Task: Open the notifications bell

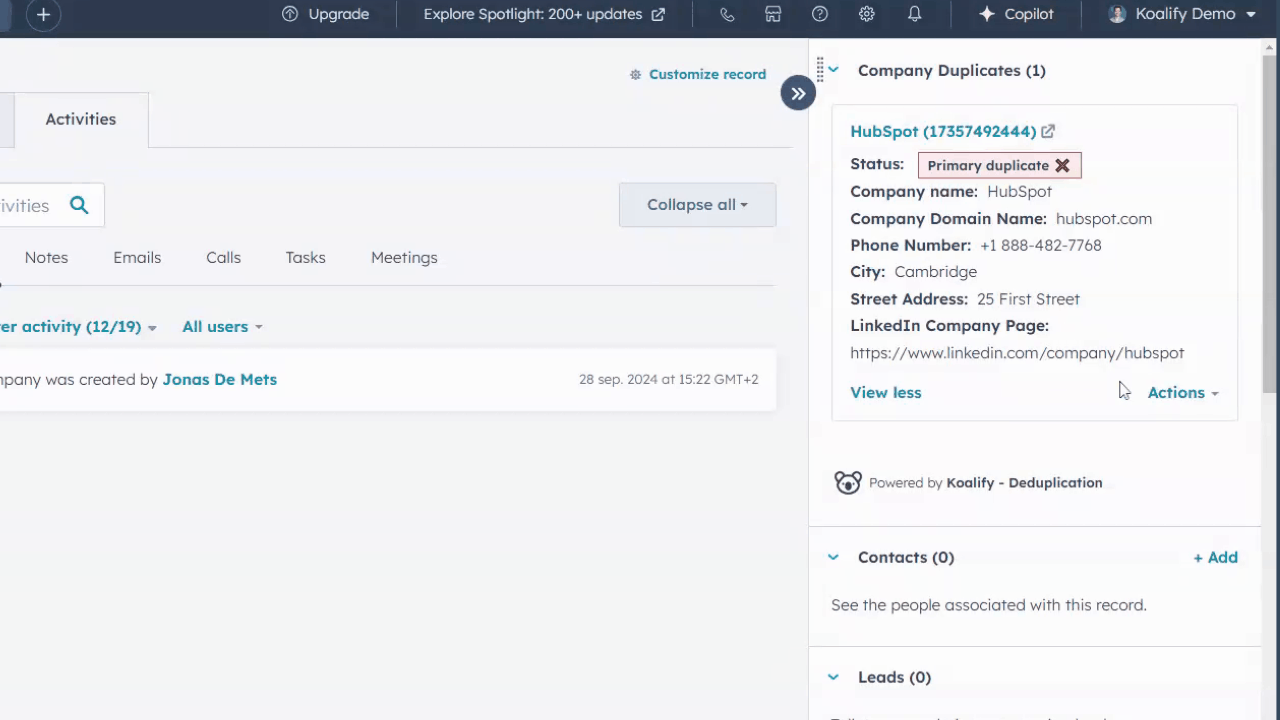Action: [x=914, y=14]
